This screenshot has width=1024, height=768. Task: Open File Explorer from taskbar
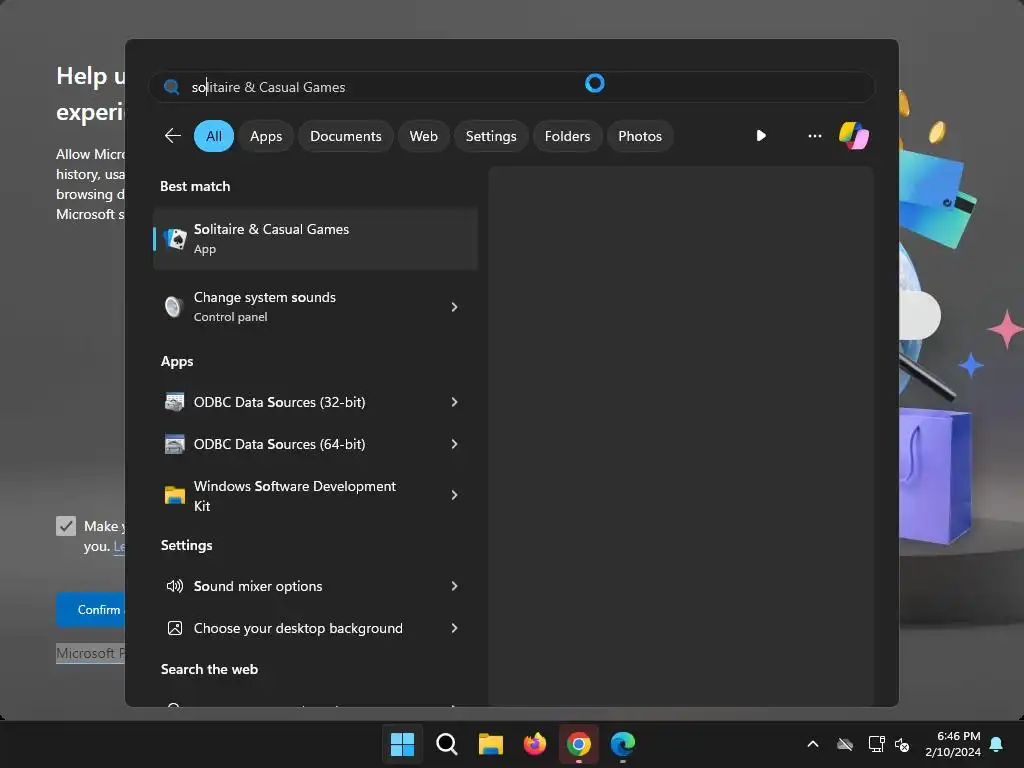490,744
